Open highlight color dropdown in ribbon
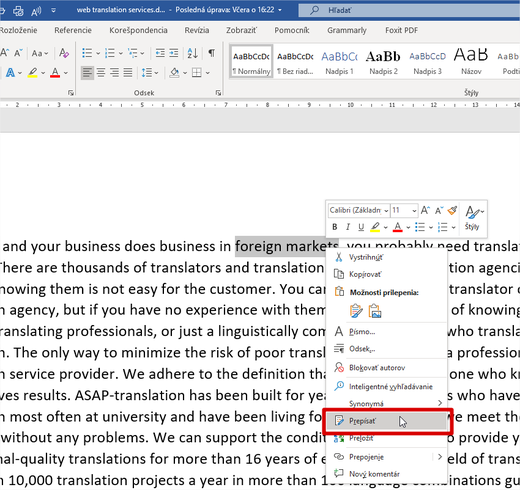 tap(43, 73)
